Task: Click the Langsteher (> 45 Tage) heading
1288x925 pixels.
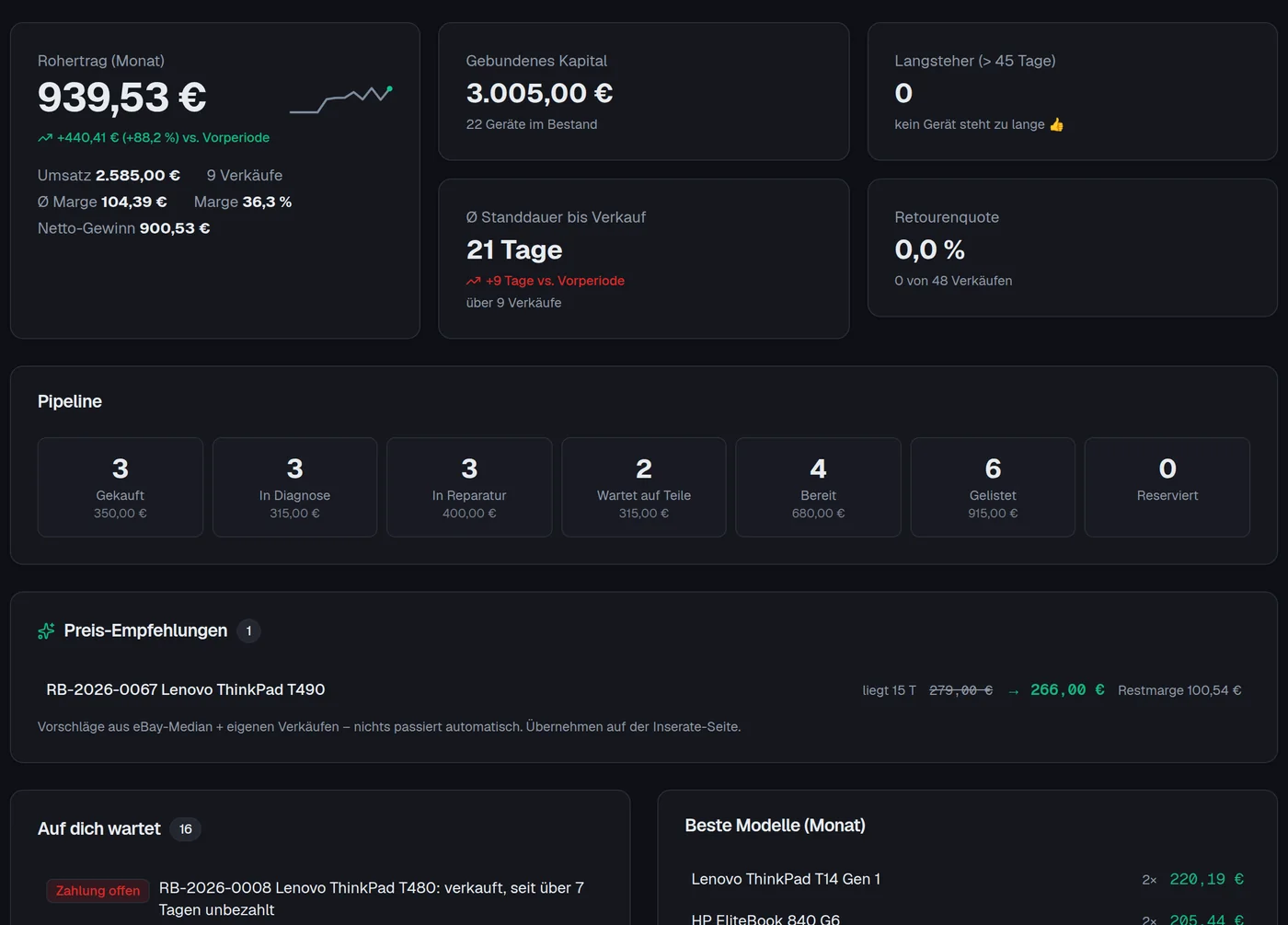Action: (975, 61)
